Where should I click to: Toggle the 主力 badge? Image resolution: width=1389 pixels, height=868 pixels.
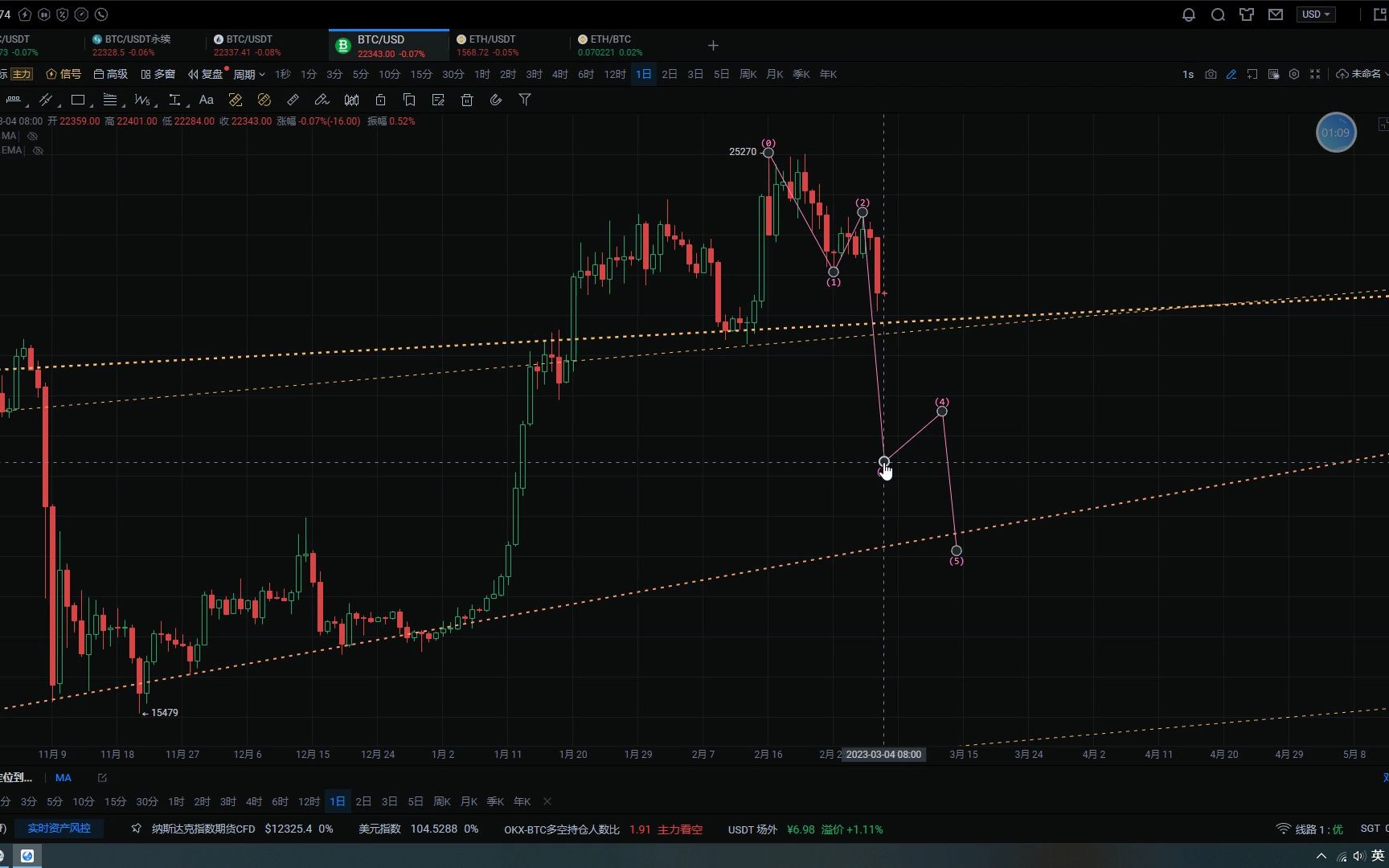22,74
